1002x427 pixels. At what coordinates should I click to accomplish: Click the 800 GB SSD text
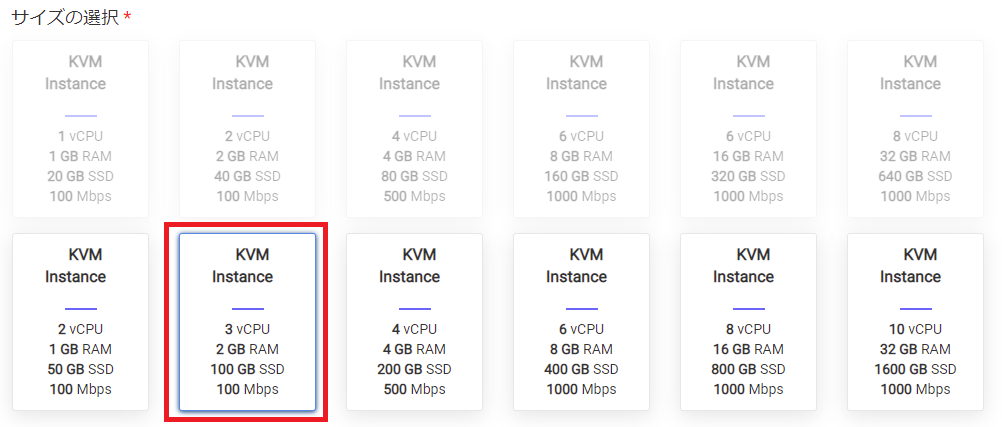[748, 369]
